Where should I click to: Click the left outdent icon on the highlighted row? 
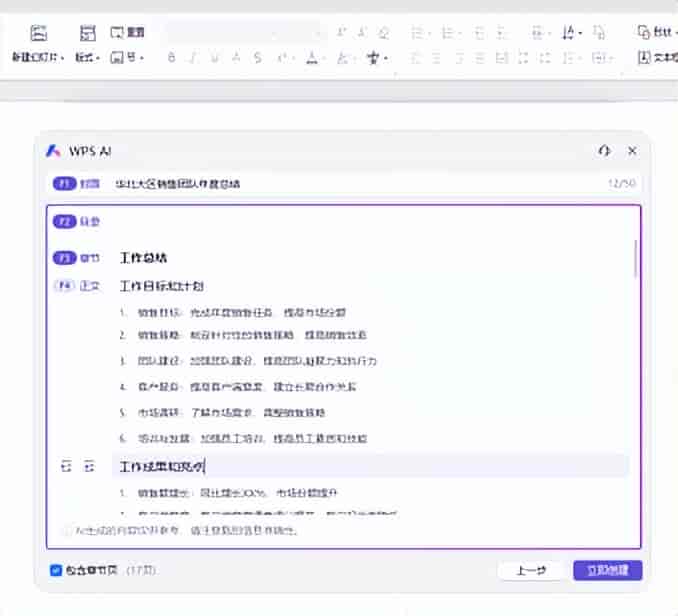tap(66, 466)
